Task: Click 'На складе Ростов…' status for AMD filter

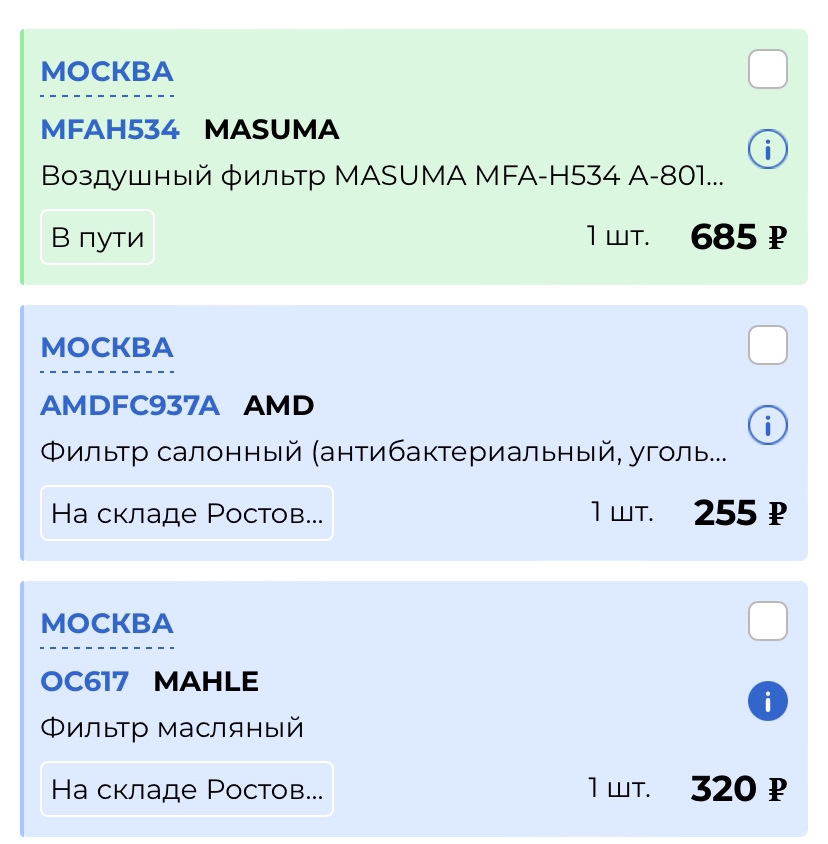Action: tap(187, 514)
